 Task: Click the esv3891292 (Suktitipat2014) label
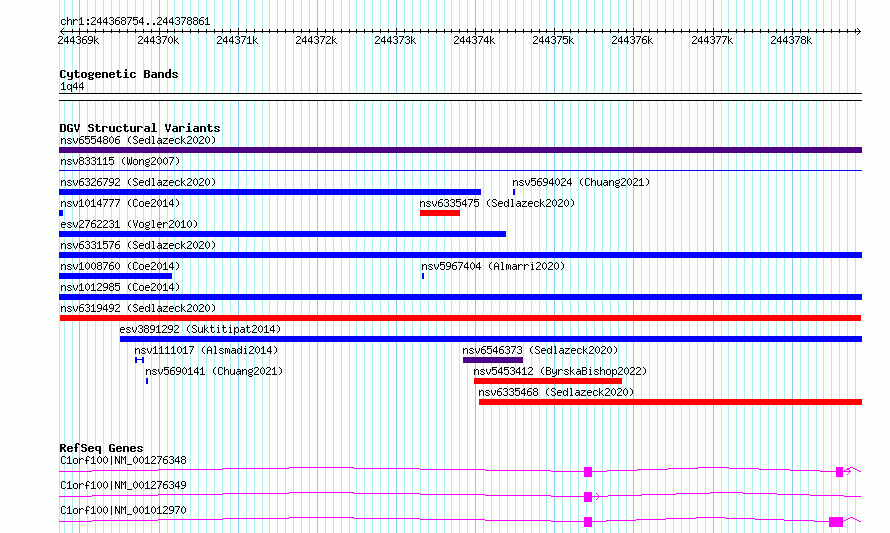pyautogui.click(x=200, y=329)
